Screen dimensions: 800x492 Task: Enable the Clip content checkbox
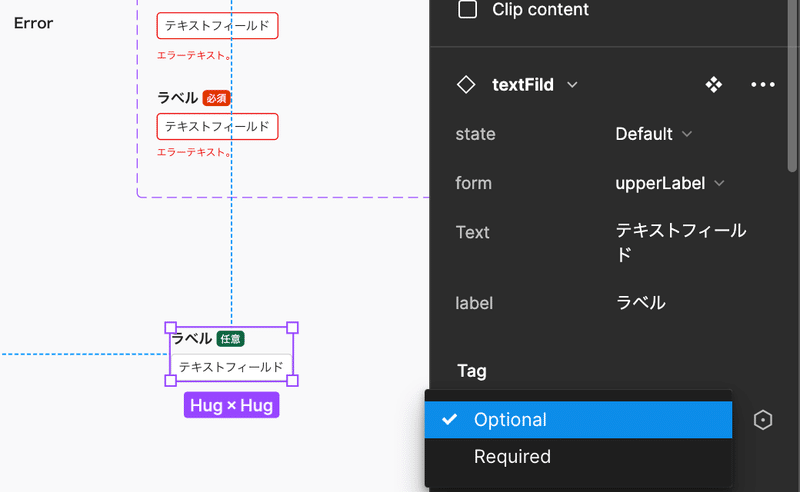click(467, 9)
